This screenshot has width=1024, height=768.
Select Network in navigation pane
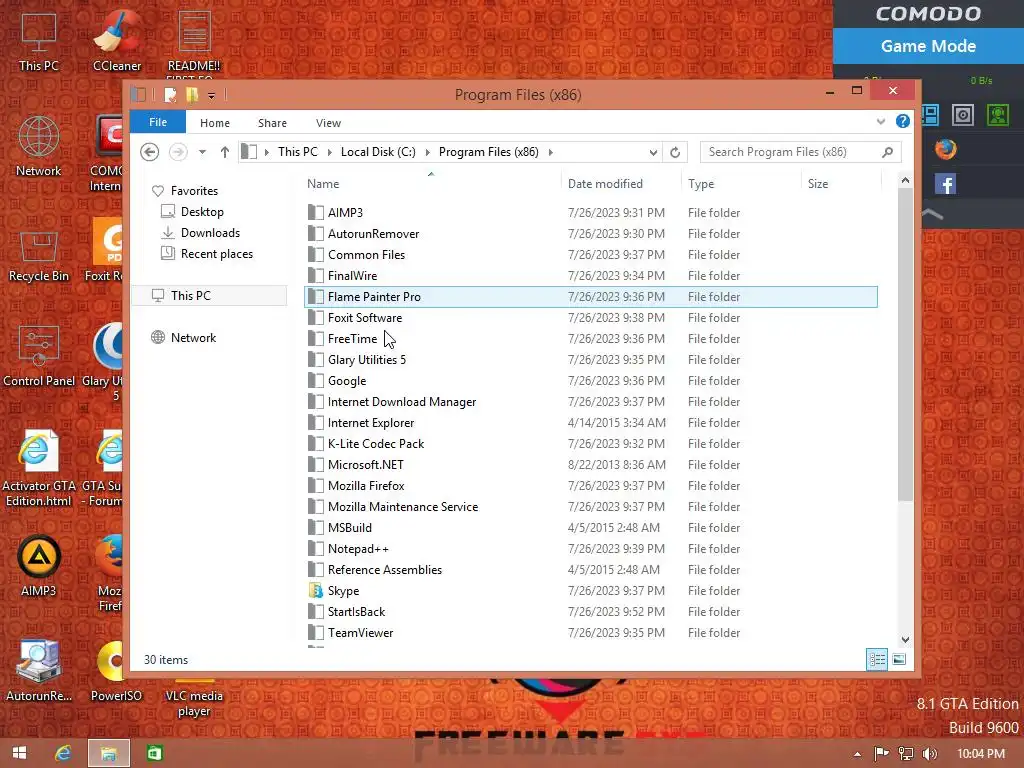click(x=193, y=338)
